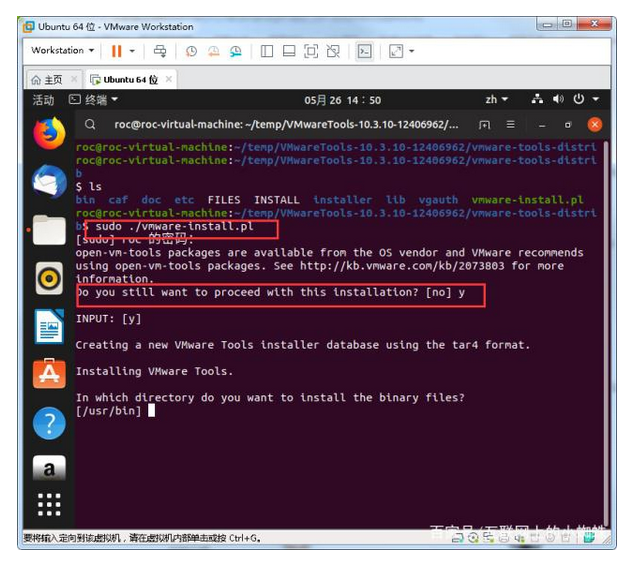Open the clock showing 05月26 14:50
Screen dimensions: 633x563
tap(342, 100)
